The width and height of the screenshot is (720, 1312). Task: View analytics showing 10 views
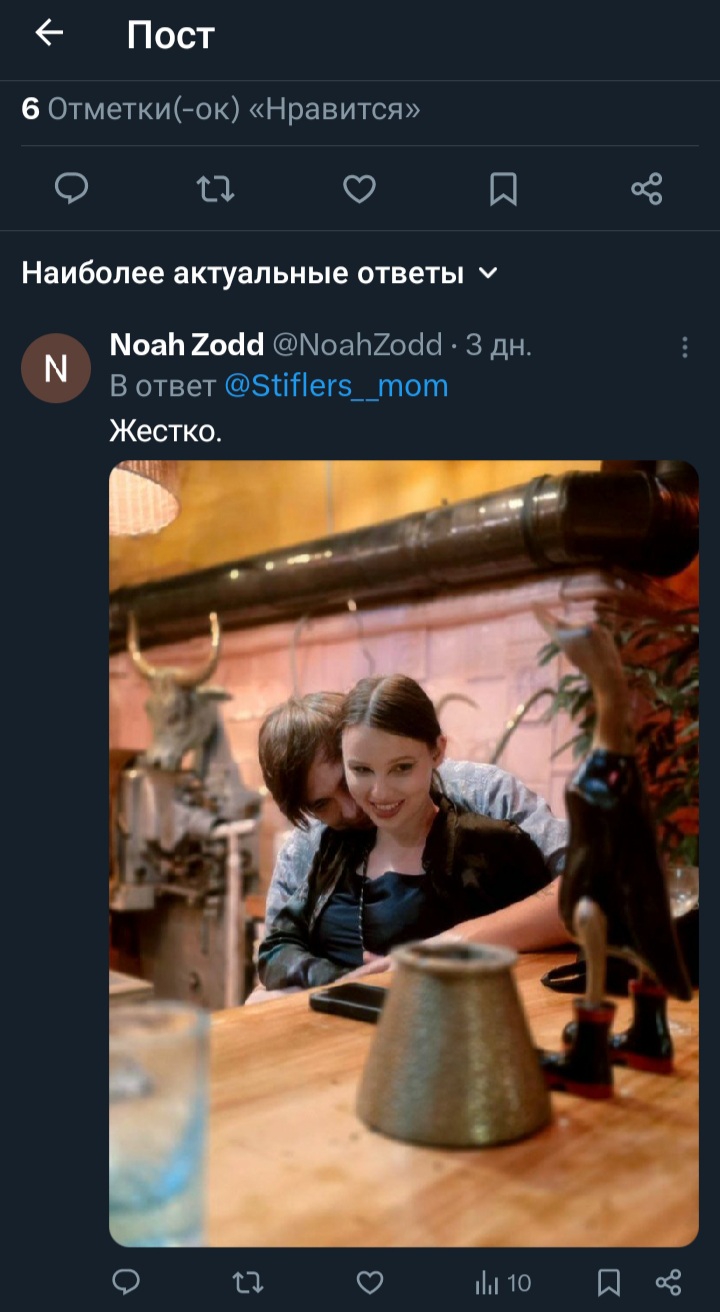pyautogui.click(x=502, y=1282)
